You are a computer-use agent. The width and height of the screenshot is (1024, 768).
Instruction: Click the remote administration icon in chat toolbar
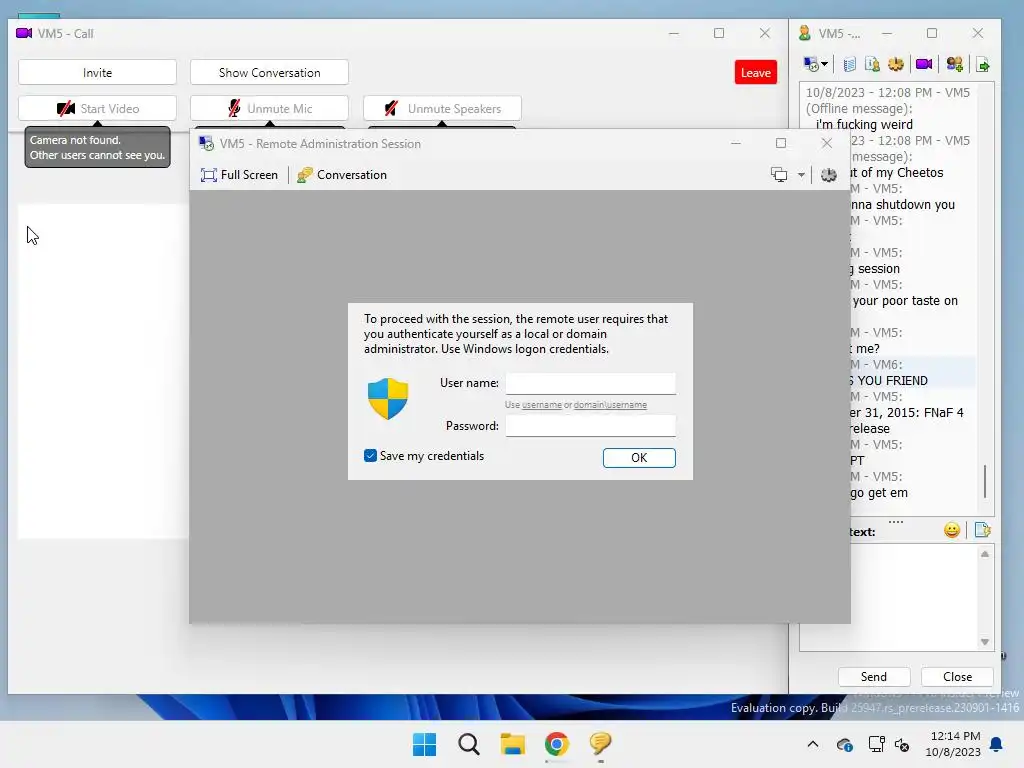810,64
